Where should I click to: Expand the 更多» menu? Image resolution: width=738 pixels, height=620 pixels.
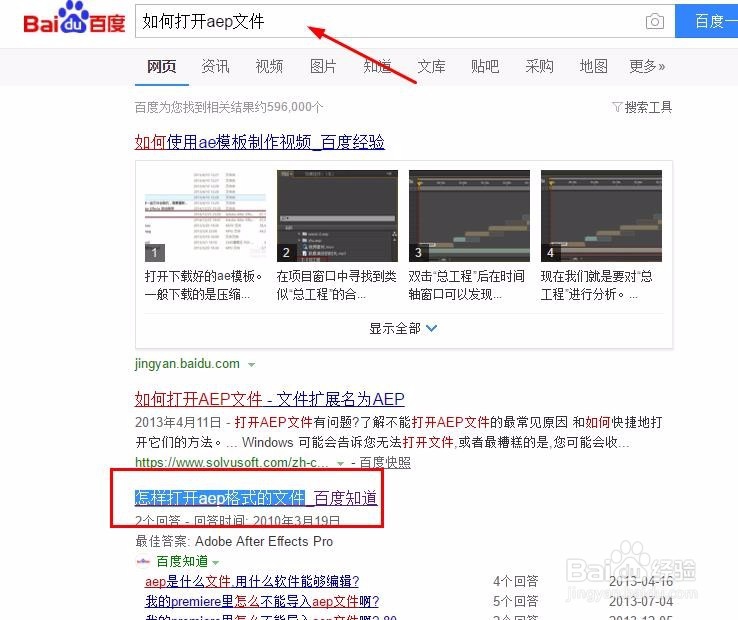click(x=647, y=66)
